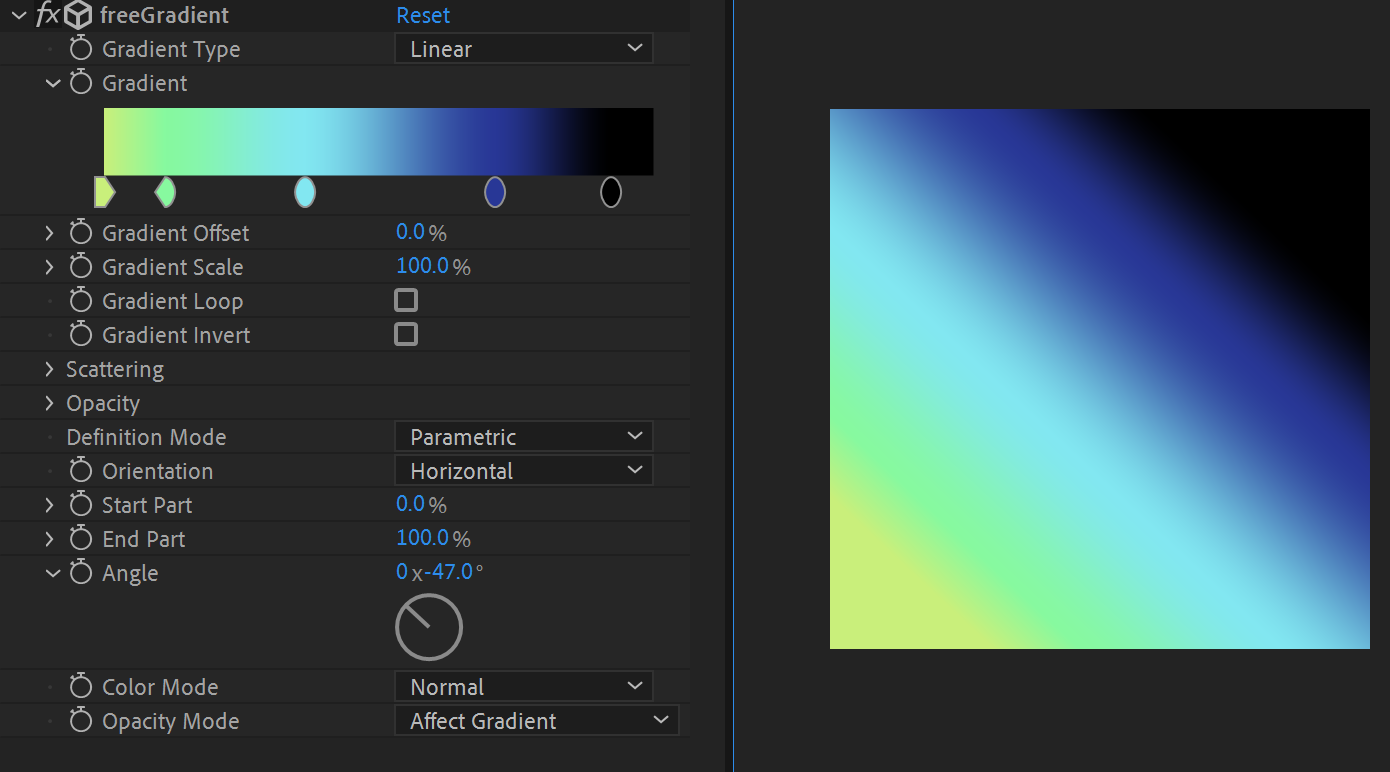The height and width of the screenshot is (772, 1390).
Task: Open the Gradient Type dropdown
Action: point(524,49)
